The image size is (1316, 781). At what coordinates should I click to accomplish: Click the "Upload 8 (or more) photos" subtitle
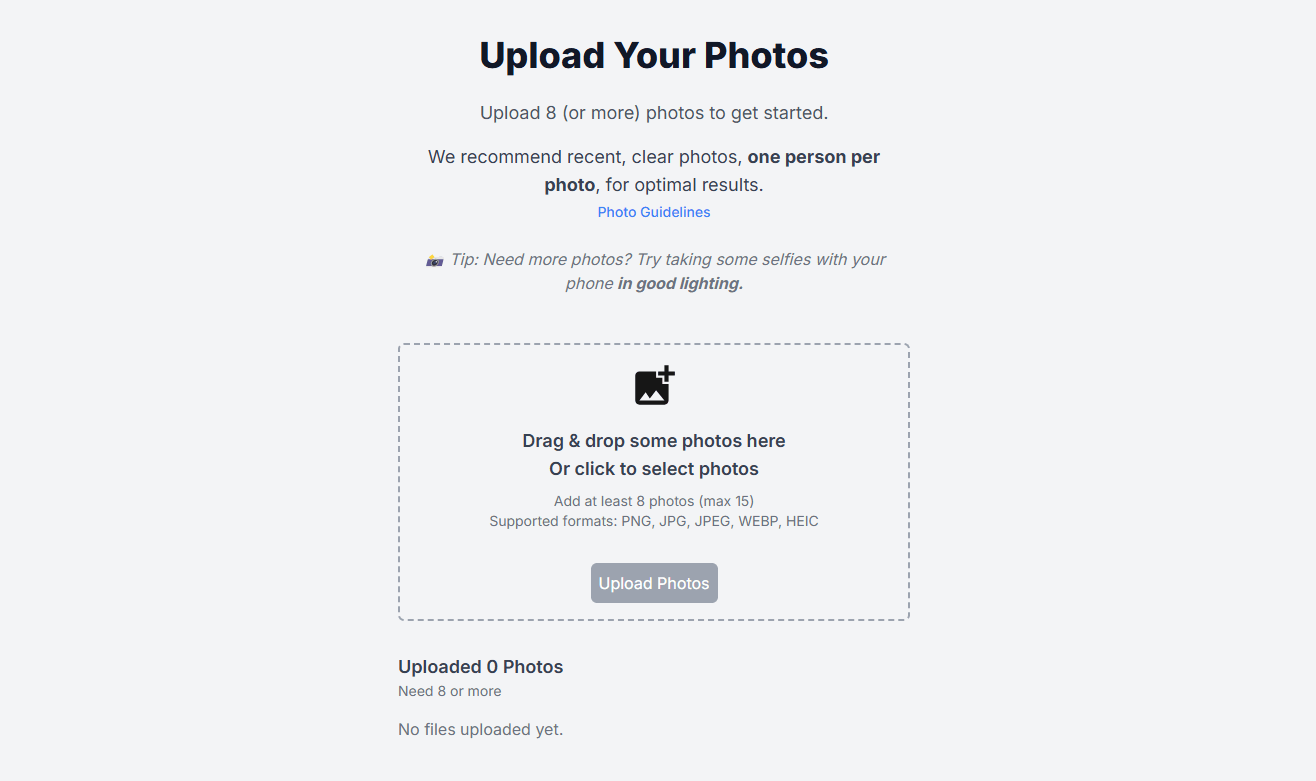click(x=654, y=113)
